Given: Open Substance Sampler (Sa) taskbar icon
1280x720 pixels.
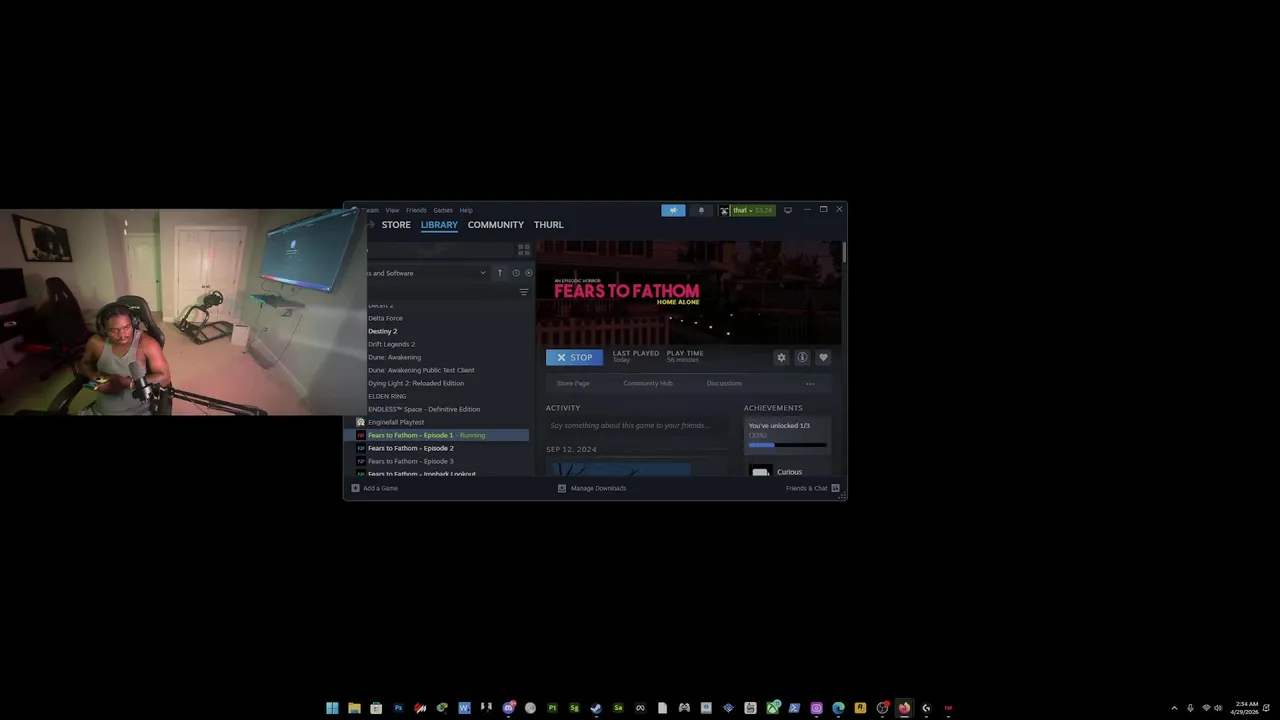Looking at the screenshot, I should (x=618, y=708).
